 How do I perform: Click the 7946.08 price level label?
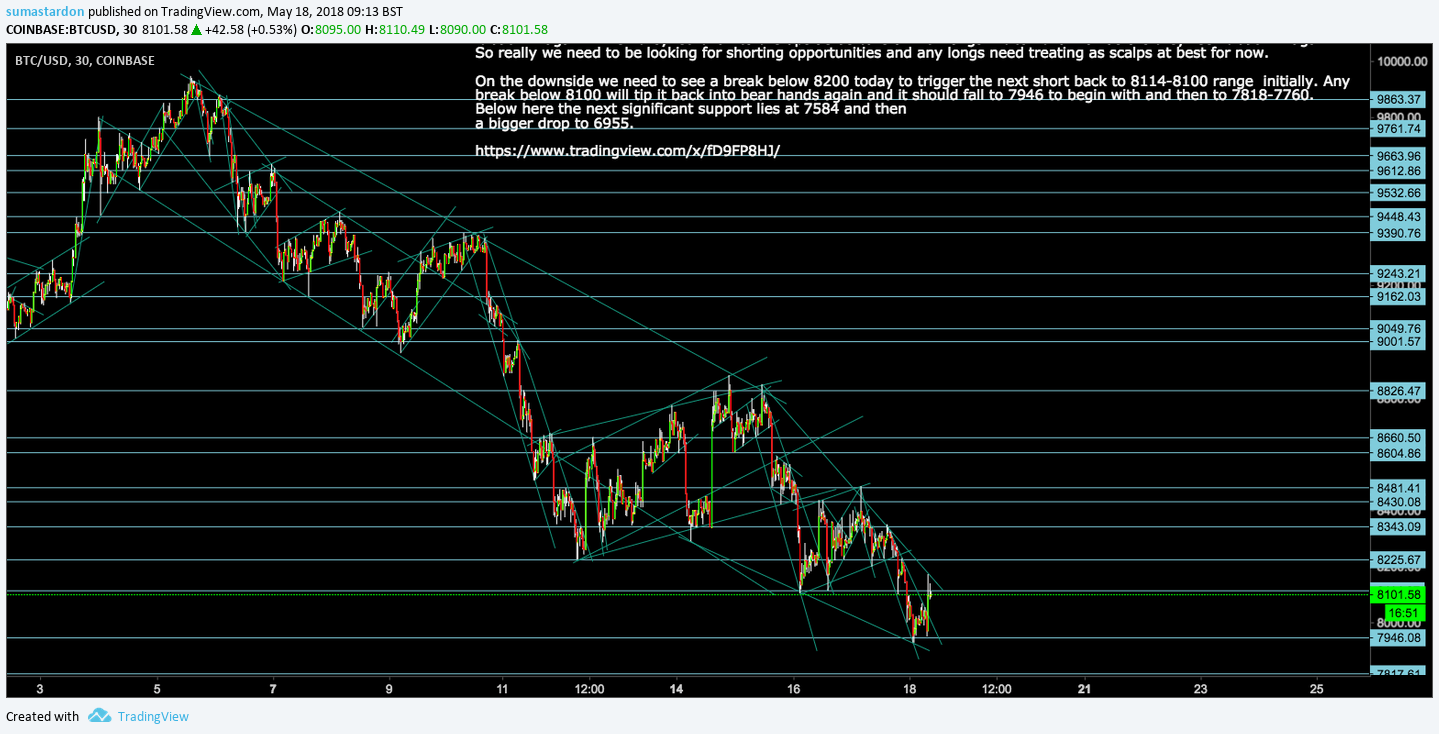1399,637
